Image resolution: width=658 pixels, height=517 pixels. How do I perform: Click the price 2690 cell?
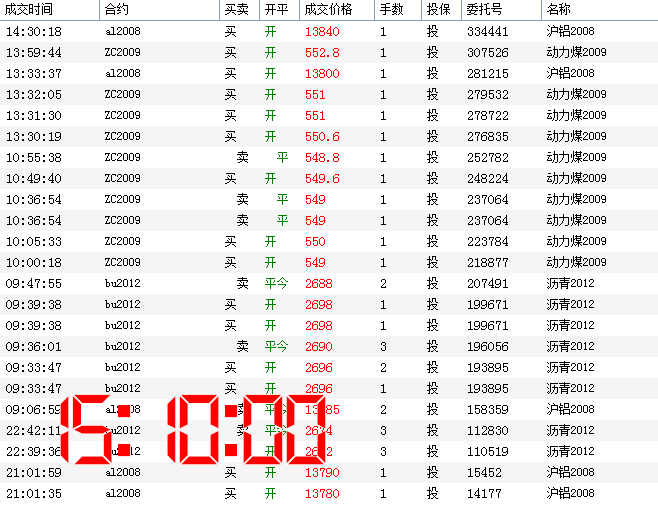tap(318, 347)
